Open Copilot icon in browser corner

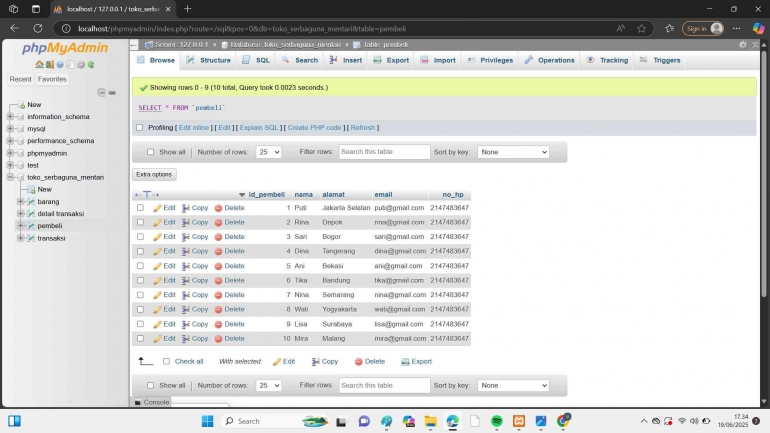click(x=758, y=28)
